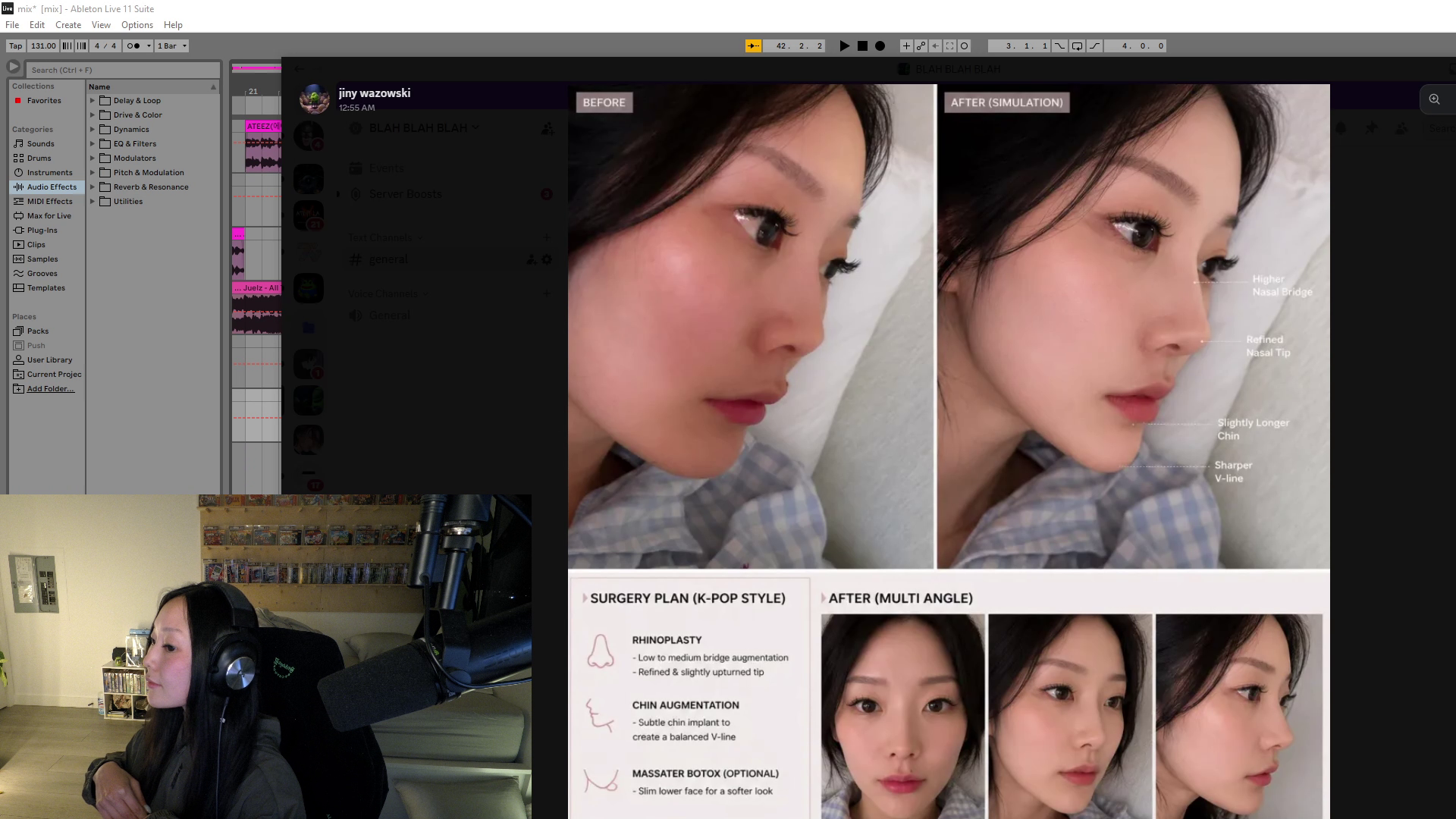Toggle the Punch-In switch

pyautogui.click(x=1059, y=46)
